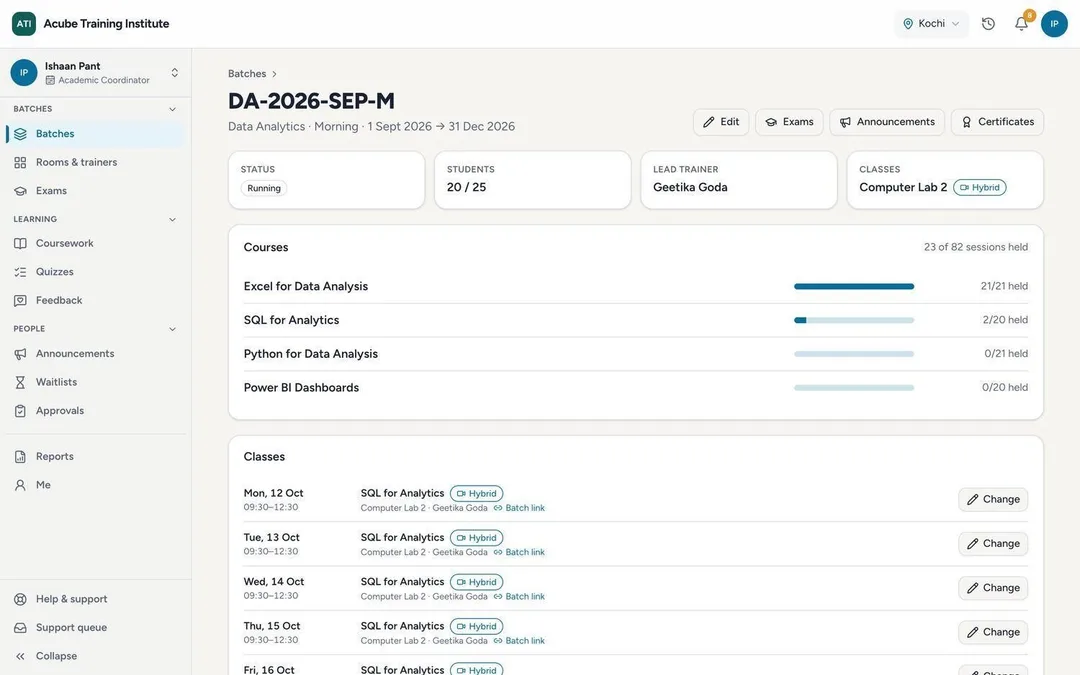This screenshot has width=1080, height=675.
Task: Click the Me person icon
Action: tap(20, 485)
